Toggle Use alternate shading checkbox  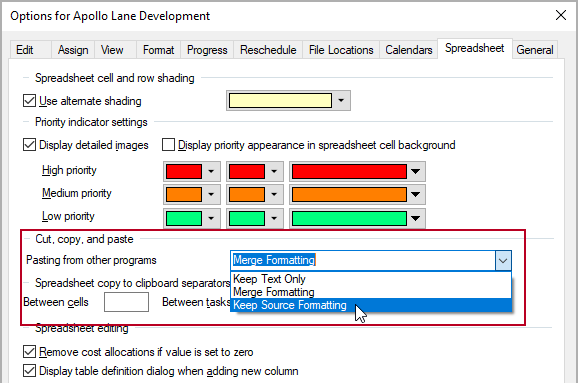29,101
